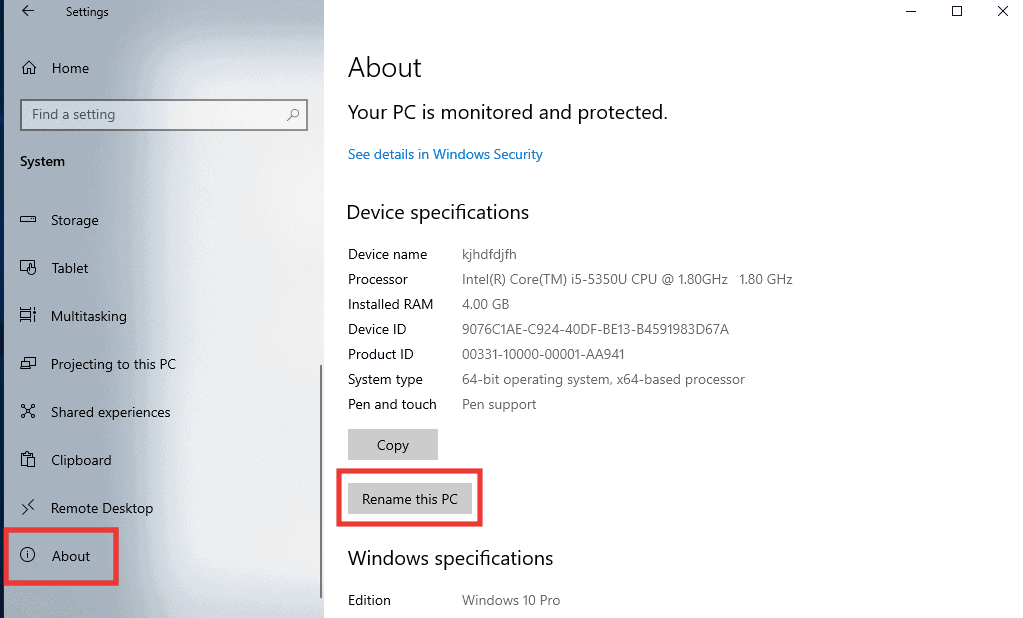Click the Projecting to this PC icon
The height and width of the screenshot is (618, 1023).
[29, 364]
